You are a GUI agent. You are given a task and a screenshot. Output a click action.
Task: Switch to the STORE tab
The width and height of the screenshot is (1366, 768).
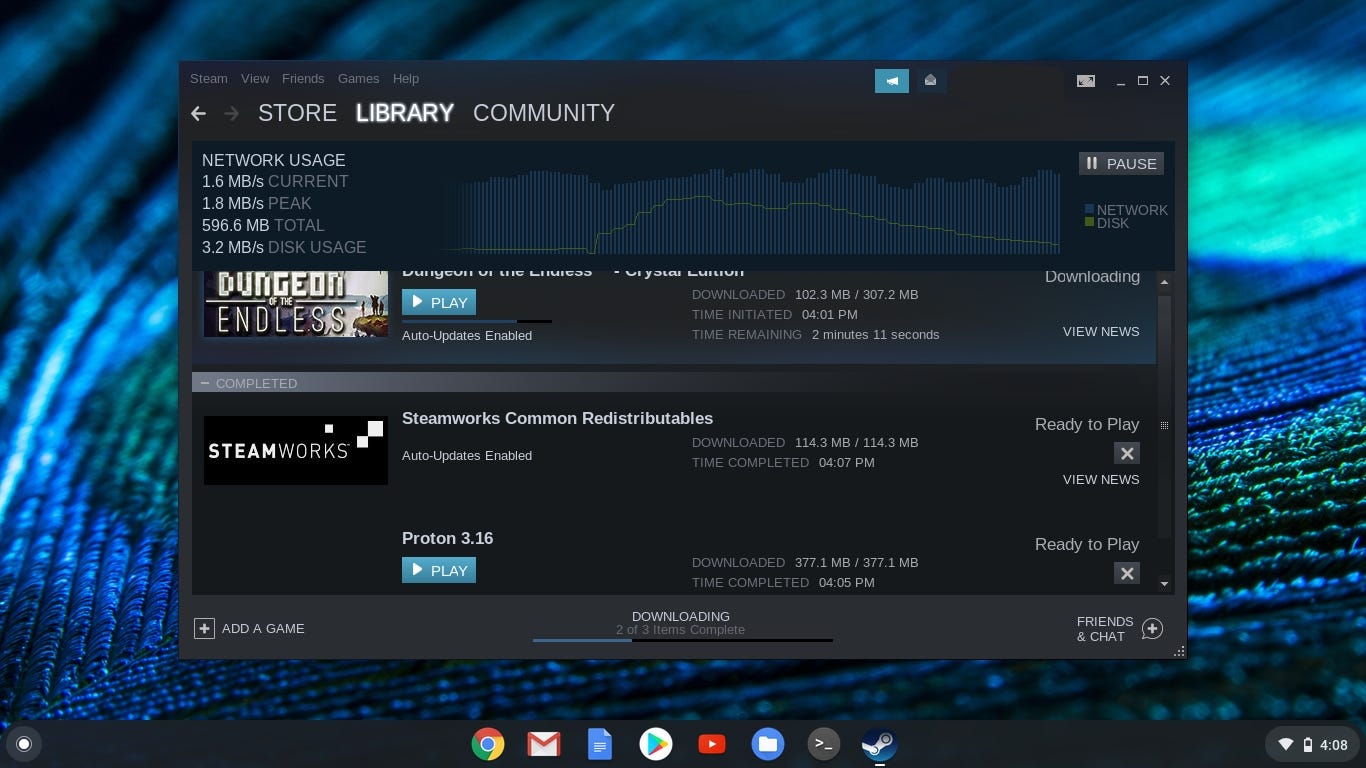pyautogui.click(x=297, y=113)
